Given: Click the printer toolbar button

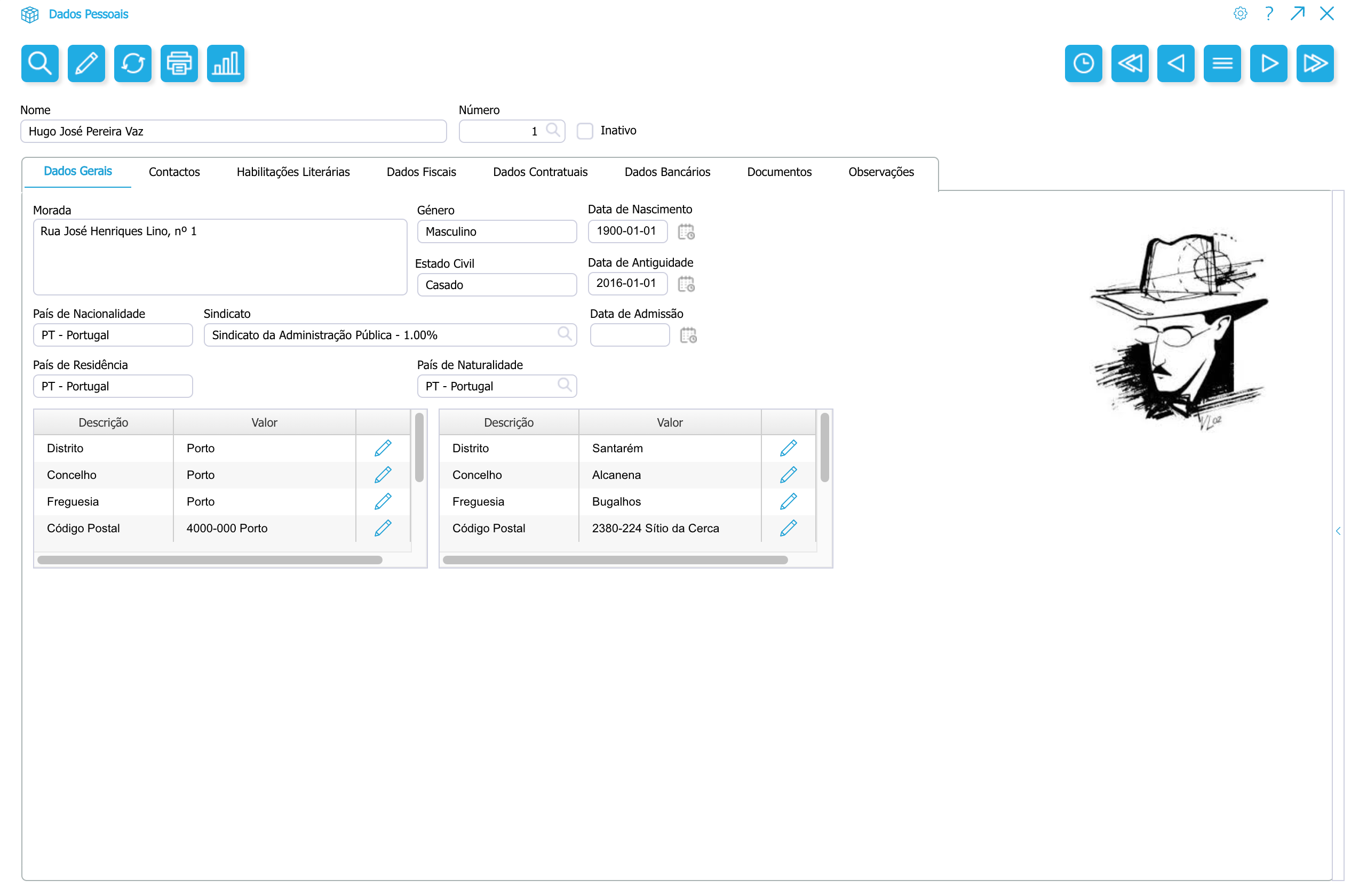Looking at the screenshot, I should (x=179, y=63).
